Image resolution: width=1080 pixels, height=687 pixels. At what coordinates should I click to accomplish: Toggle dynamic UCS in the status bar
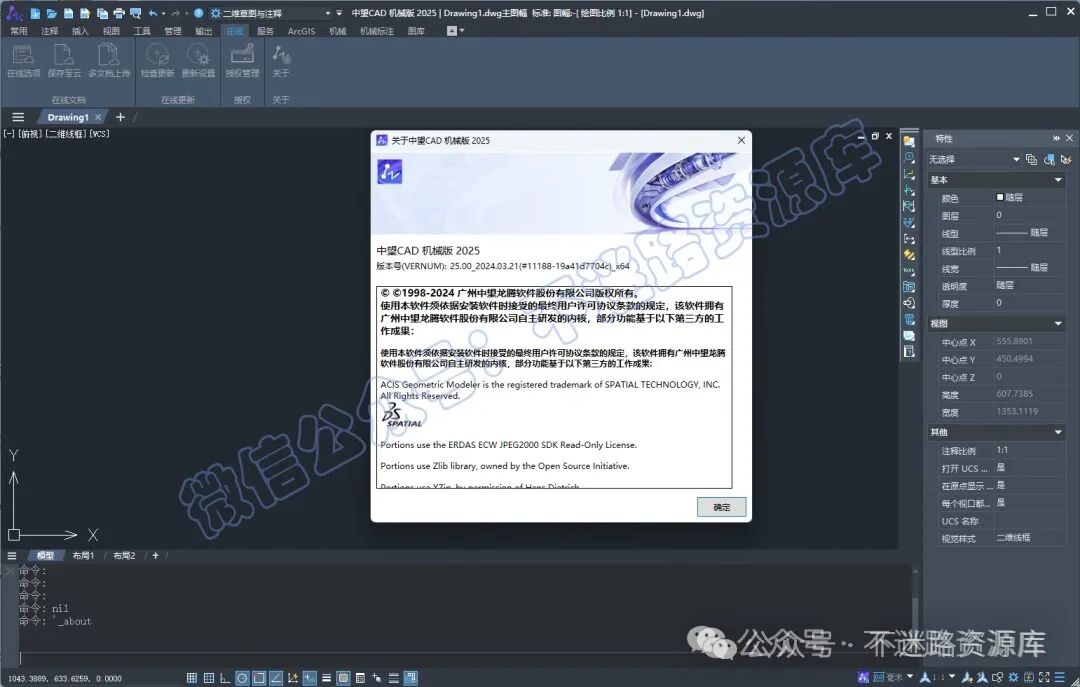point(293,678)
